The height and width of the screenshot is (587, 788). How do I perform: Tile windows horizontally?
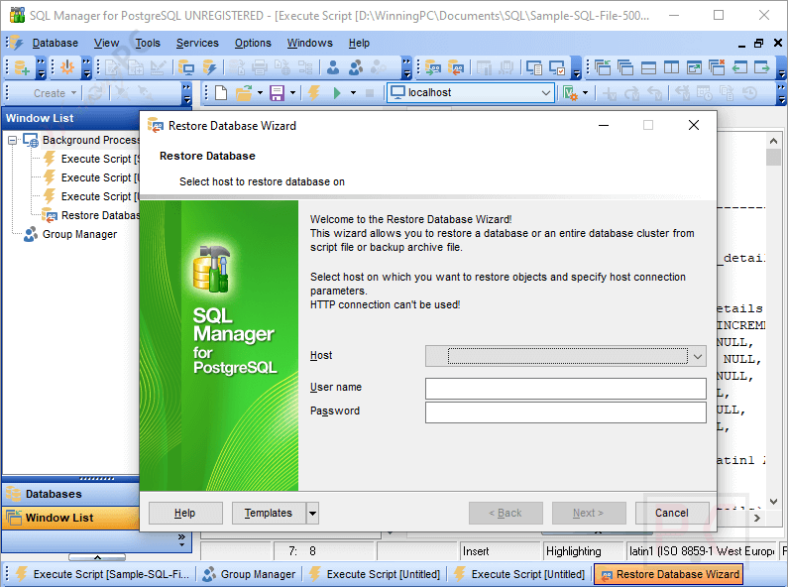[x=648, y=67]
